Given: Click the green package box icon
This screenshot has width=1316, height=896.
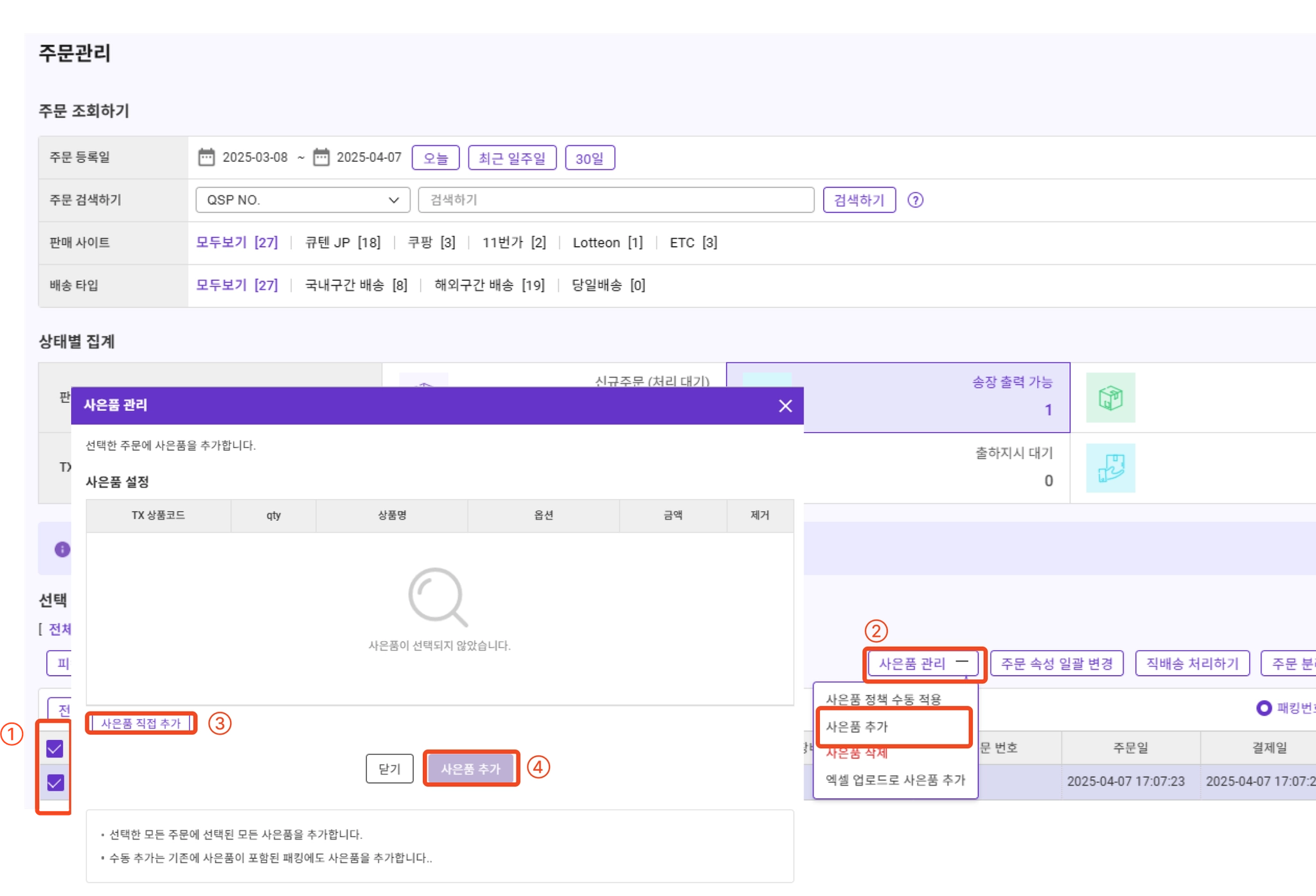Looking at the screenshot, I should pyautogui.click(x=1110, y=398).
